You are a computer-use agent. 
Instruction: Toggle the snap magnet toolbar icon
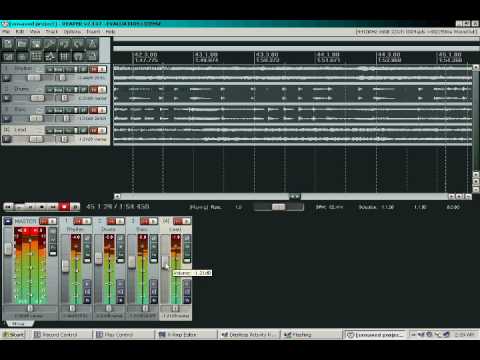[x=78, y=56]
